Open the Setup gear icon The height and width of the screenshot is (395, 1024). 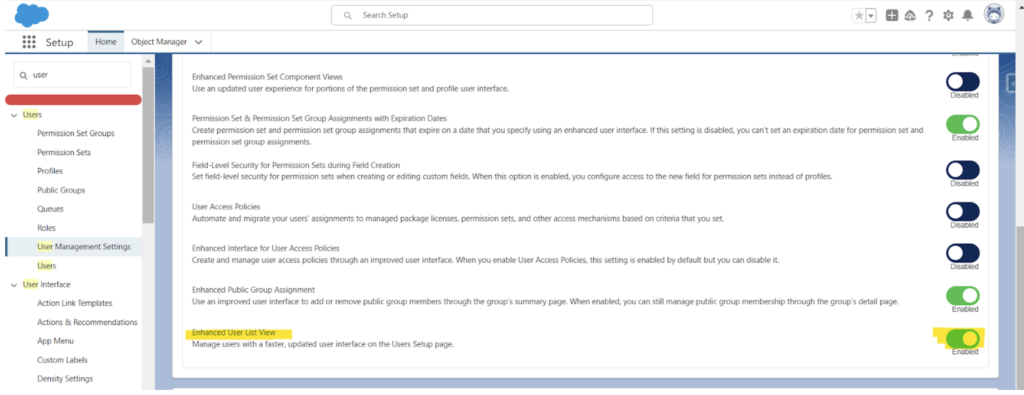pyautogui.click(x=948, y=16)
